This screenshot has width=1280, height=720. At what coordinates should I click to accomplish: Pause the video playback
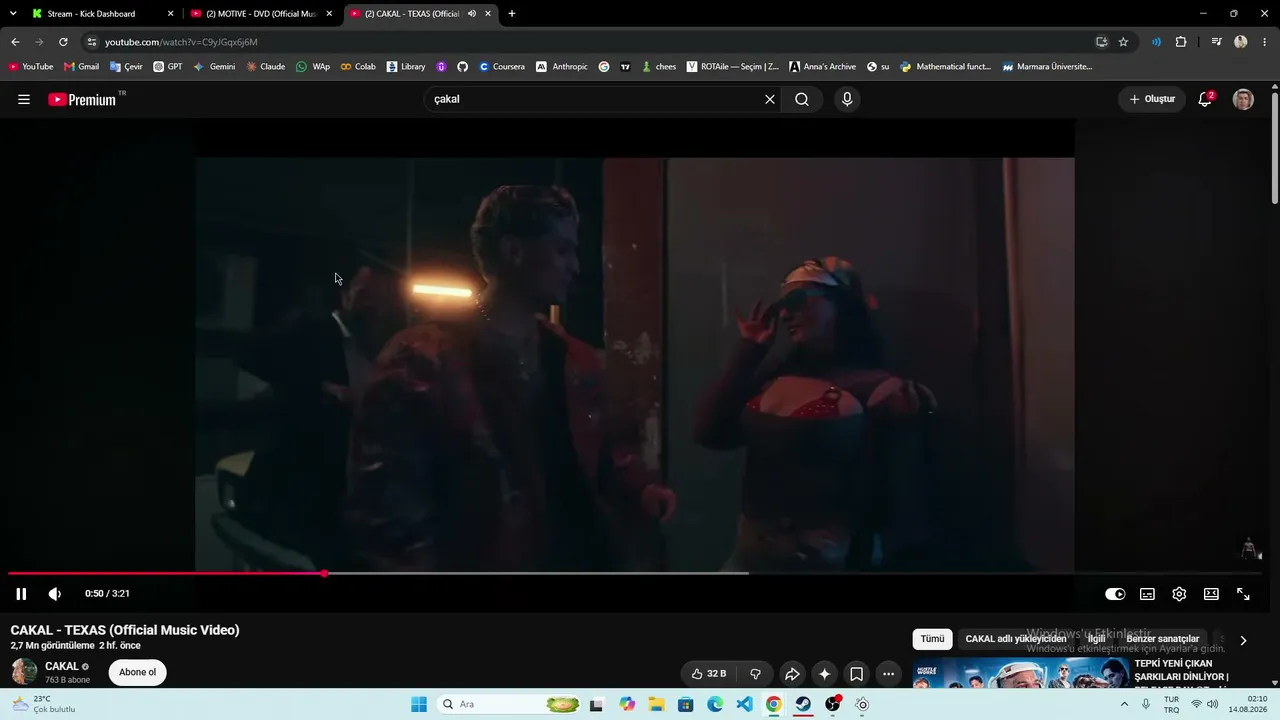(21, 594)
